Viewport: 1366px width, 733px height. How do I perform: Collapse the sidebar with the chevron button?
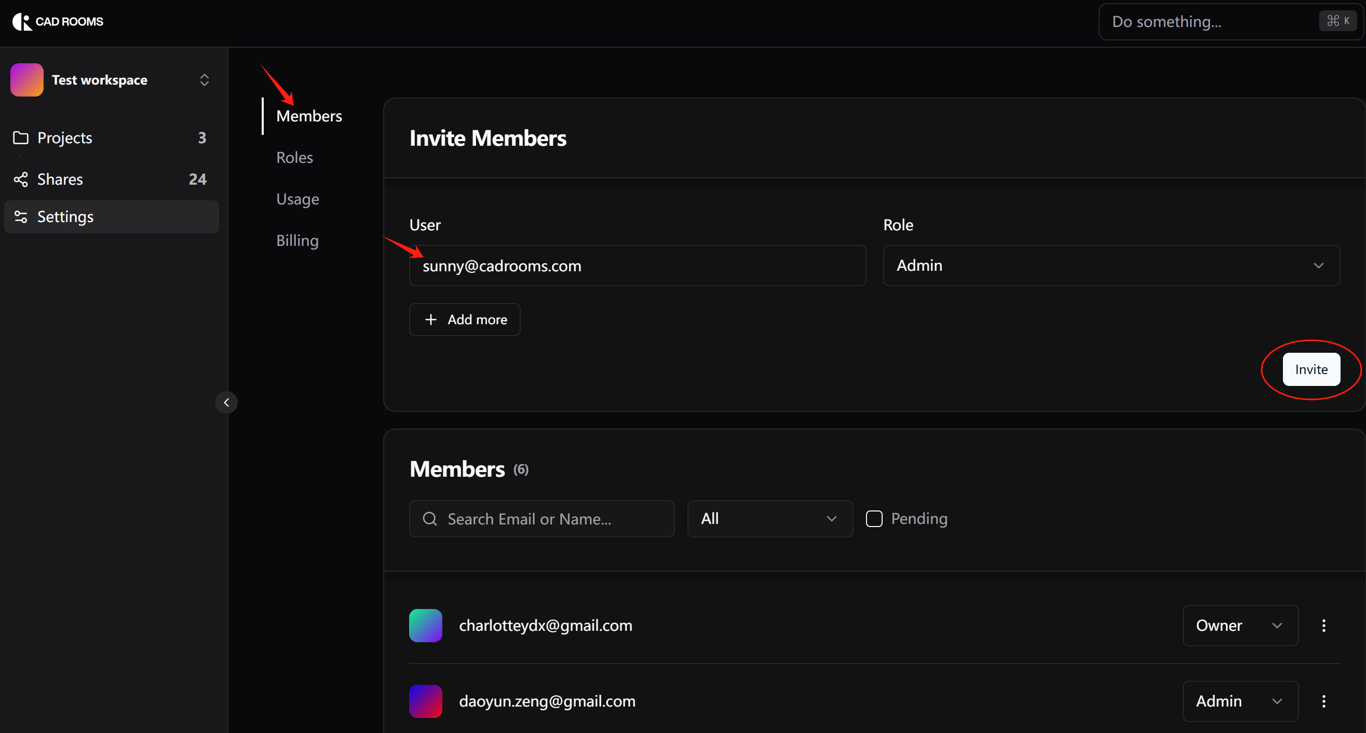pos(226,402)
